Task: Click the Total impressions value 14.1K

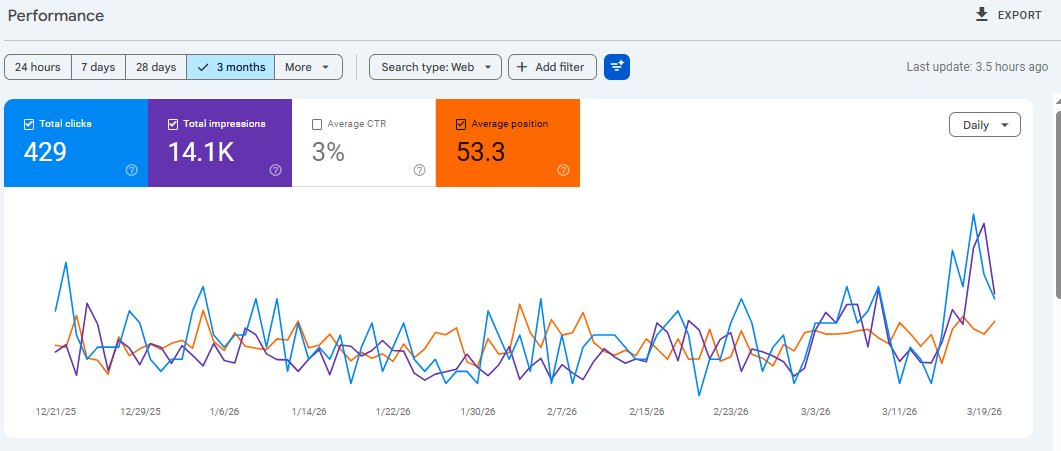Action: (x=201, y=152)
